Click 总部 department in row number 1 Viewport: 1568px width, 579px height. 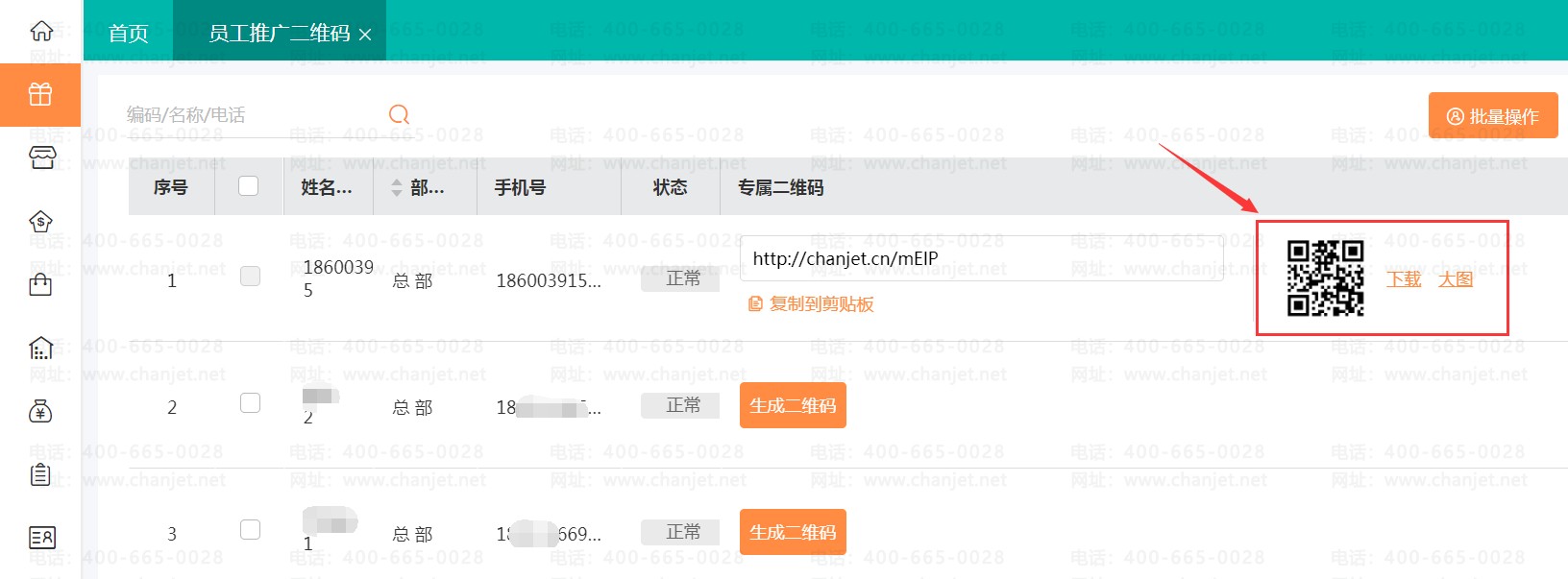[413, 281]
